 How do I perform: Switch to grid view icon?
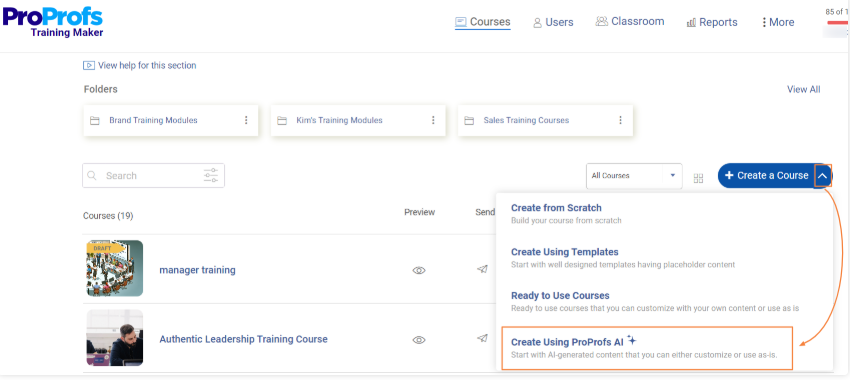(698, 178)
